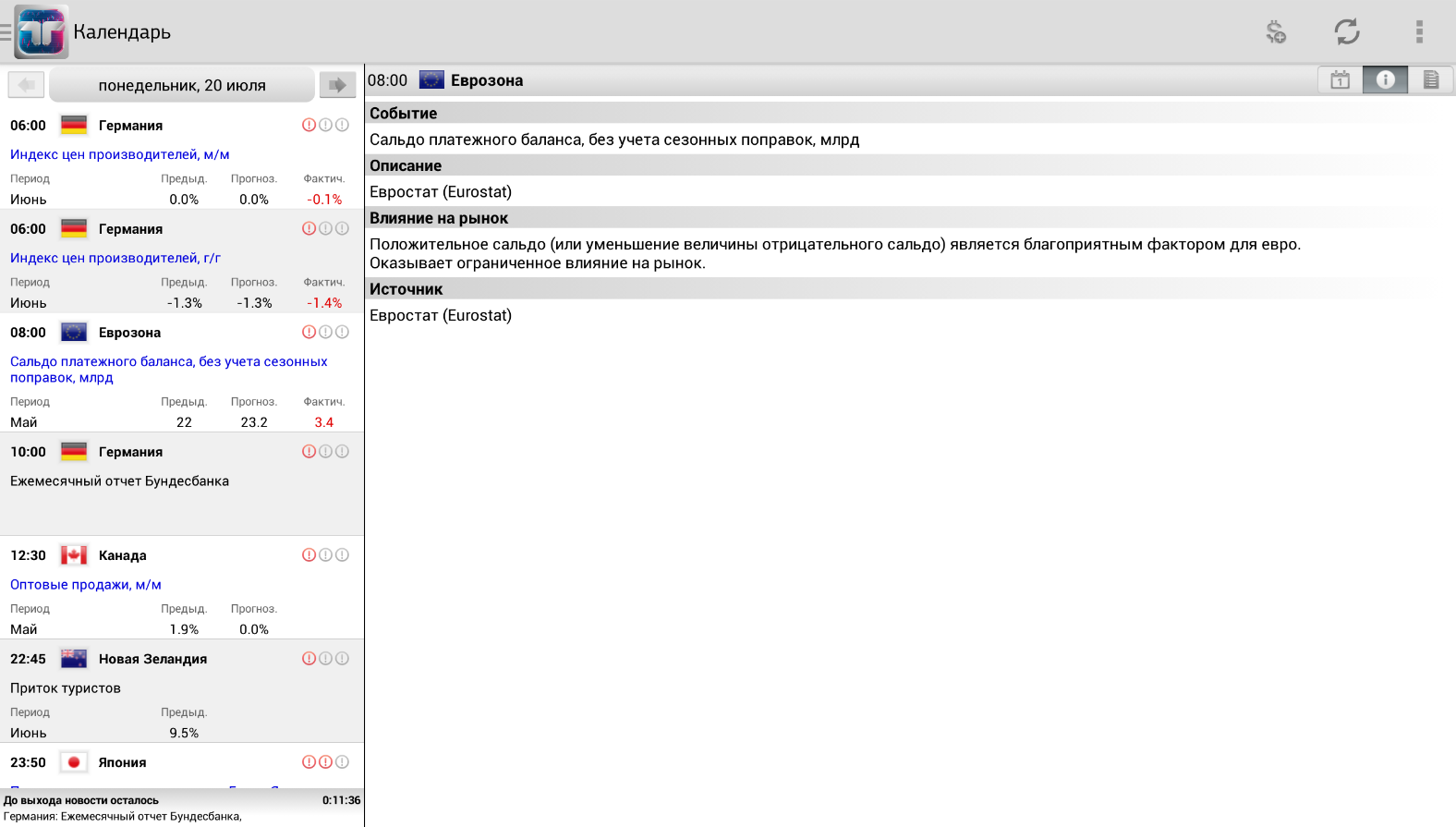Pick a date from 'понедельник, 20 июля'
Image resolution: width=1456 pixels, height=827 pixels.
(182, 85)
